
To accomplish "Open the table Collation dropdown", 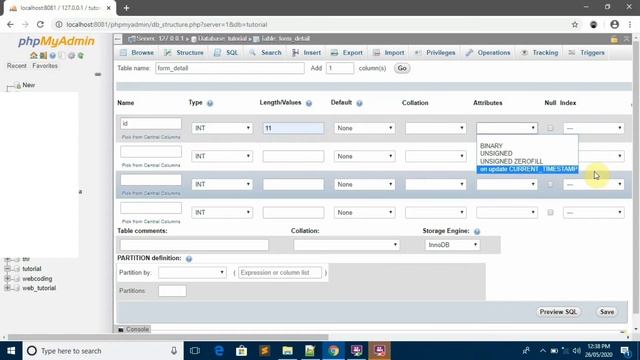I will tap(346, 245).
